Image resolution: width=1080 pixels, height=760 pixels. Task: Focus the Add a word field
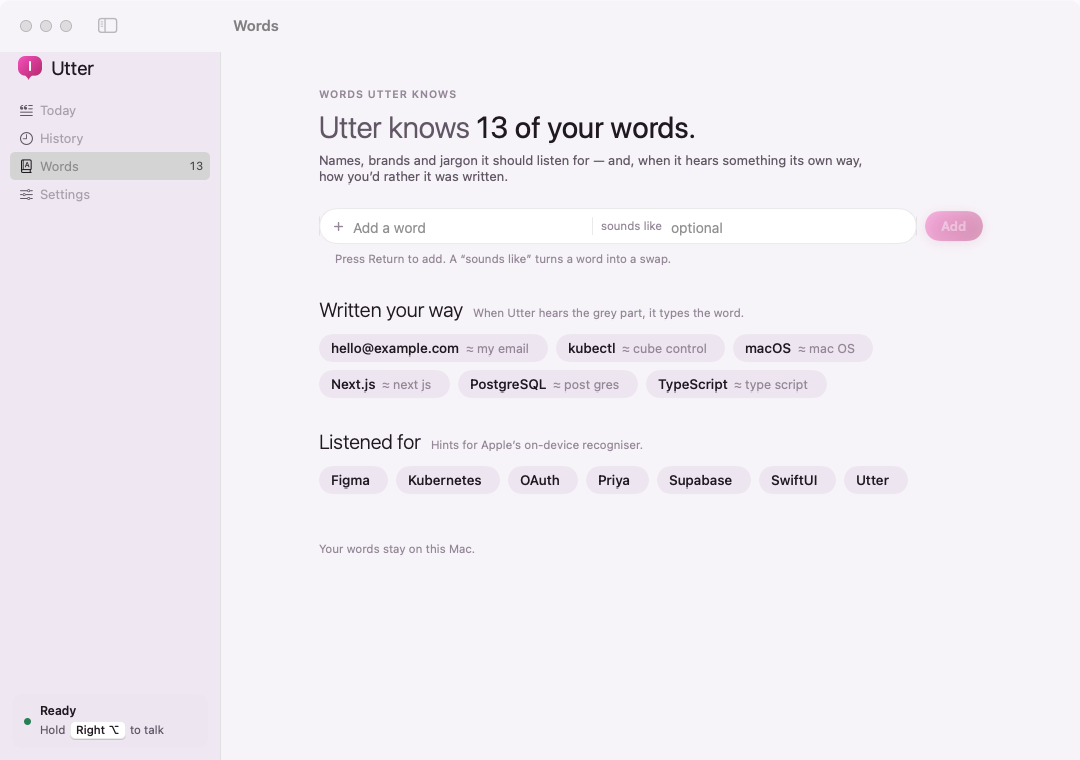pos(468,227)
